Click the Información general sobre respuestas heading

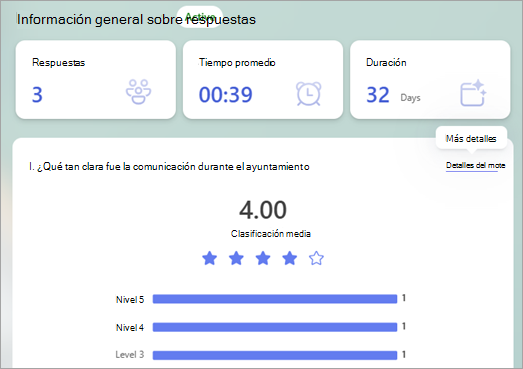[x=136, y=19]
